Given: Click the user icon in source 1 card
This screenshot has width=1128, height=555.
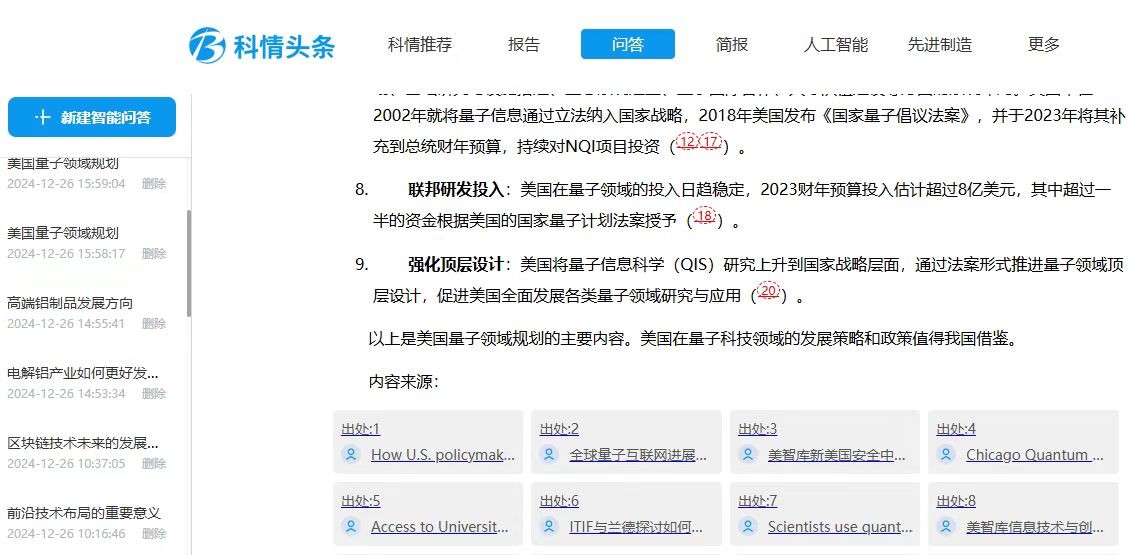Looking at the screenshot, I should [351, 454].
